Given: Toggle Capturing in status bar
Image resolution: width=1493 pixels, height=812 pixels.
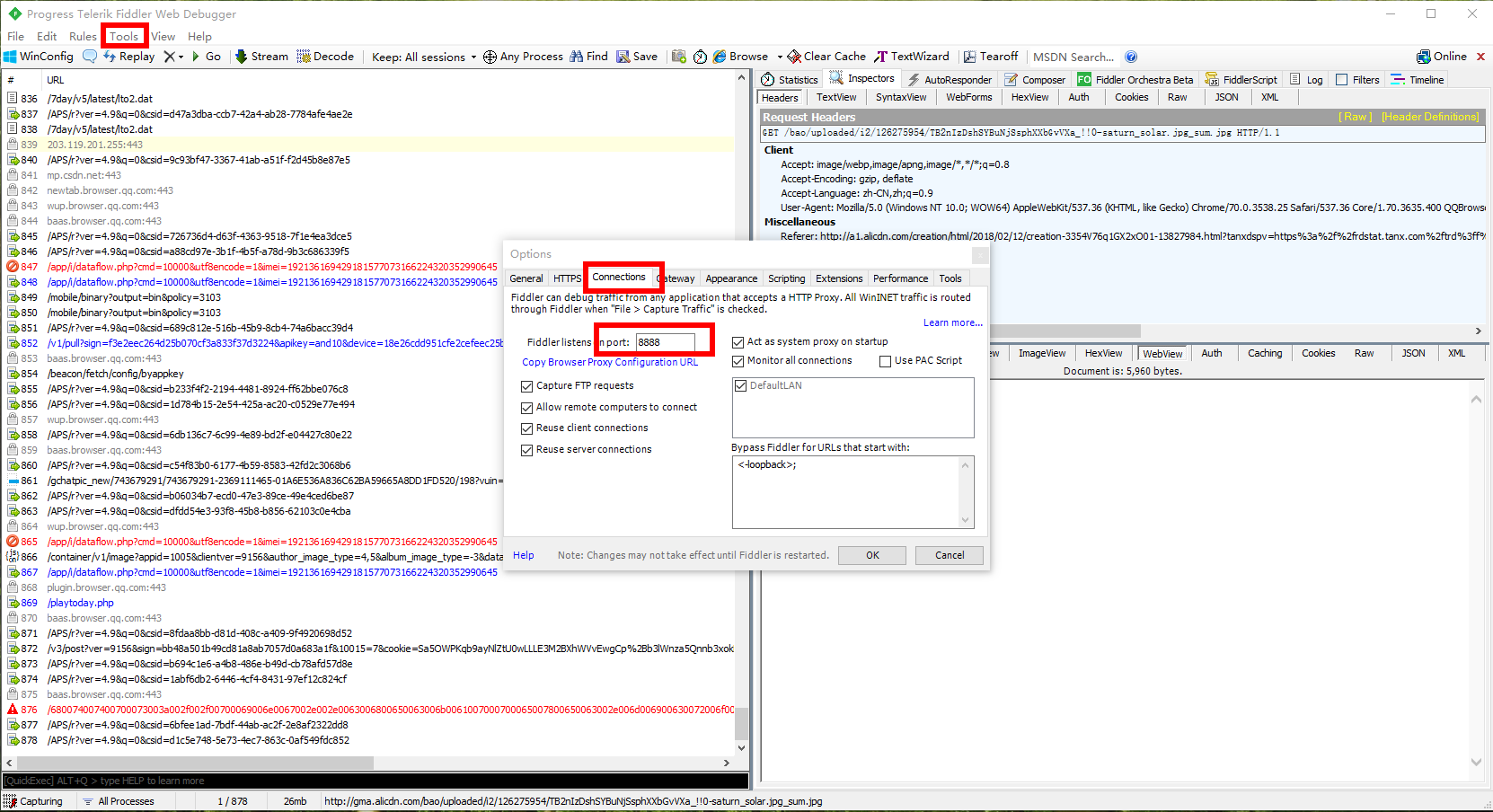Looking at the screenshot, I should (34, 801).
